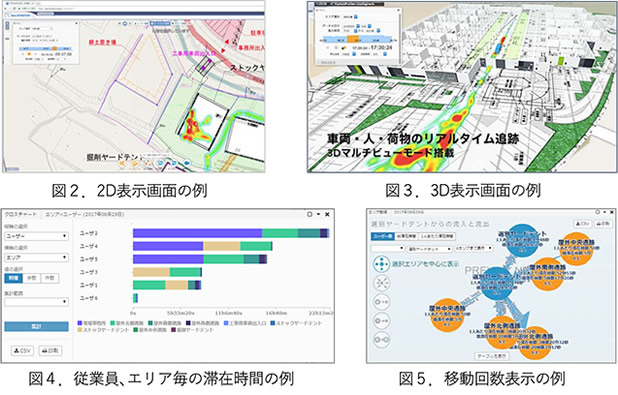Maximize the cross chart panel
Screen dimensions: 618x395
pyautogui.click(x=309, y=214)
